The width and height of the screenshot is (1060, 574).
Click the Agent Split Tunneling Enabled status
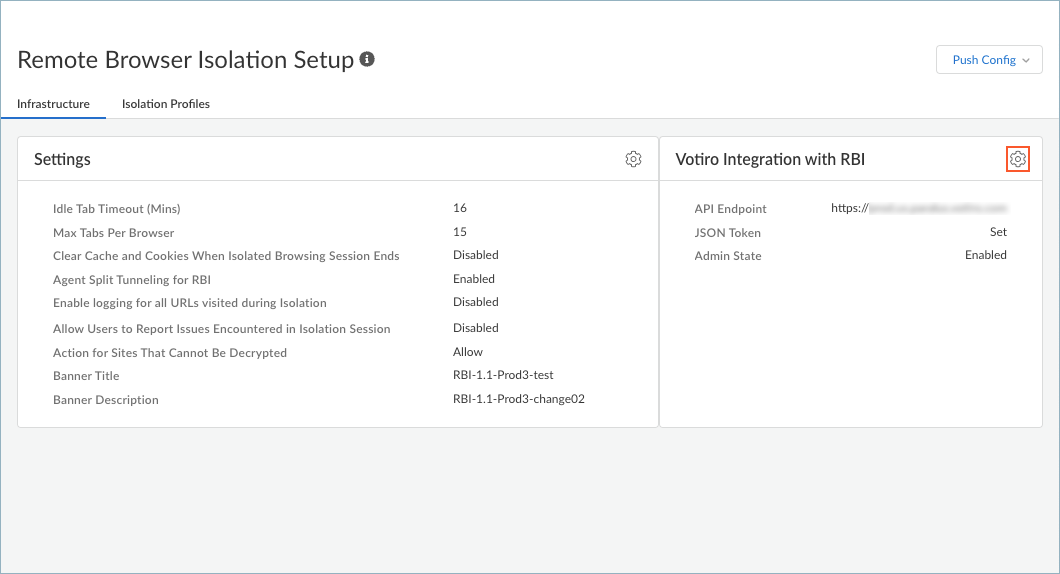(474, 279)
